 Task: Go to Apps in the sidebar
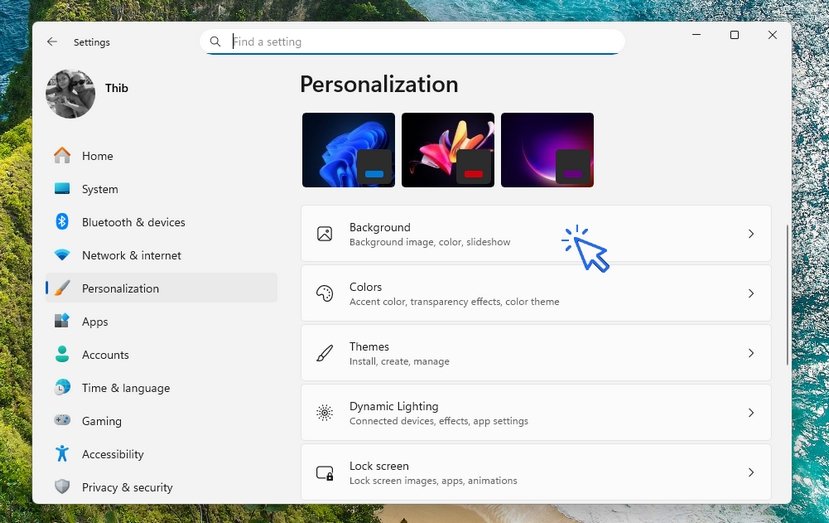tap(95, 322)
